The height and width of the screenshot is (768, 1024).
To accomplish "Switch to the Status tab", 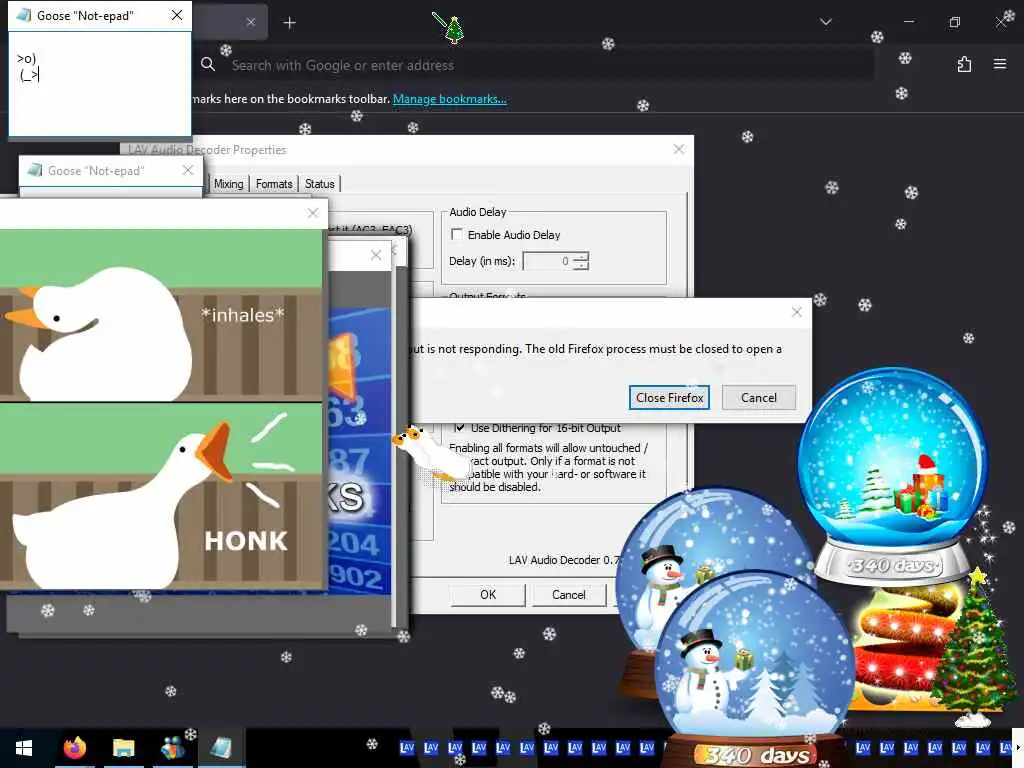I will 319,184.
